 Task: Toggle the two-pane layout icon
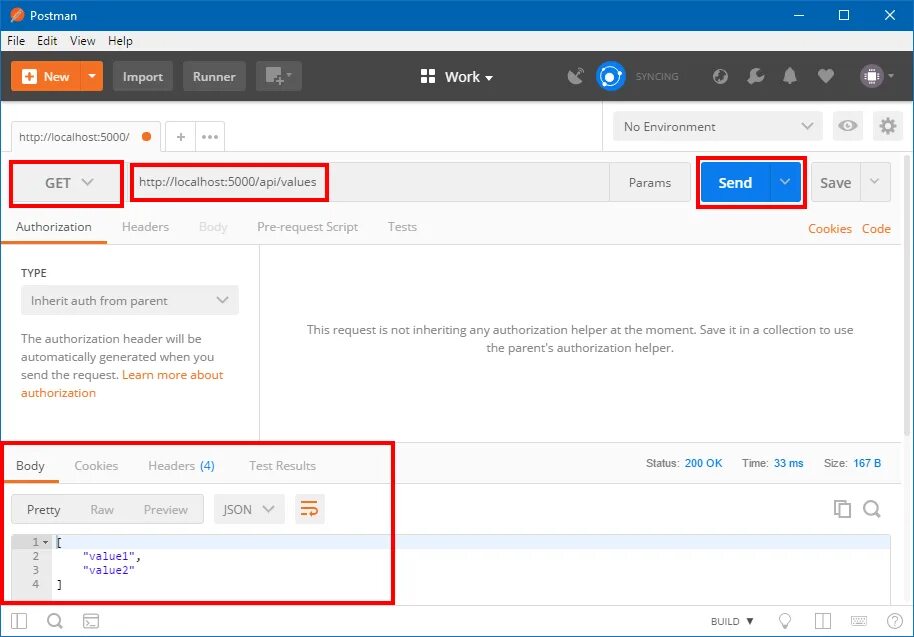tap(822, 621)
